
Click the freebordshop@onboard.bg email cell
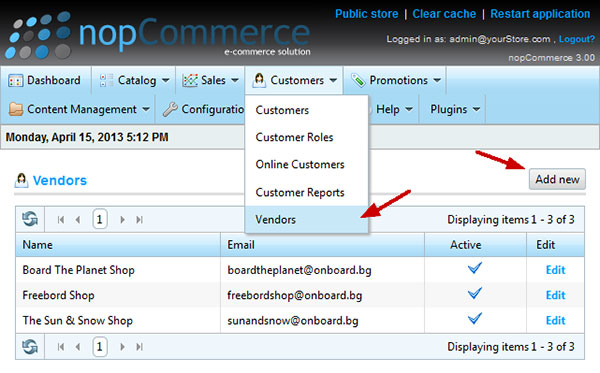(322, 295)
